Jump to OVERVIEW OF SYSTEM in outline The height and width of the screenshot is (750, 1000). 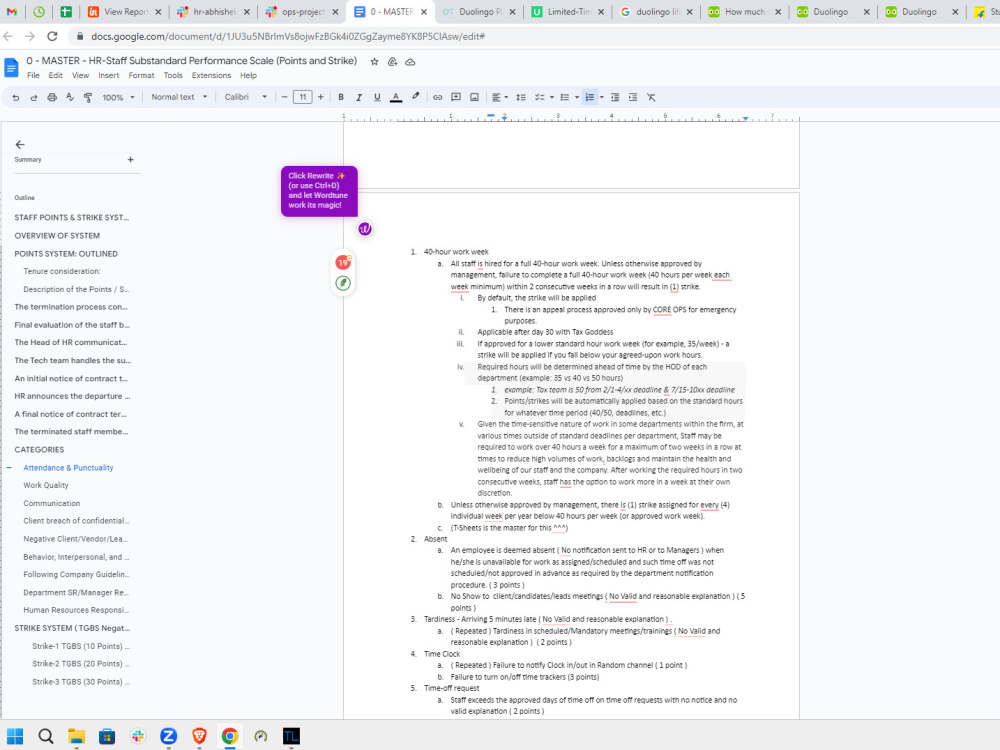click(57, 235)
